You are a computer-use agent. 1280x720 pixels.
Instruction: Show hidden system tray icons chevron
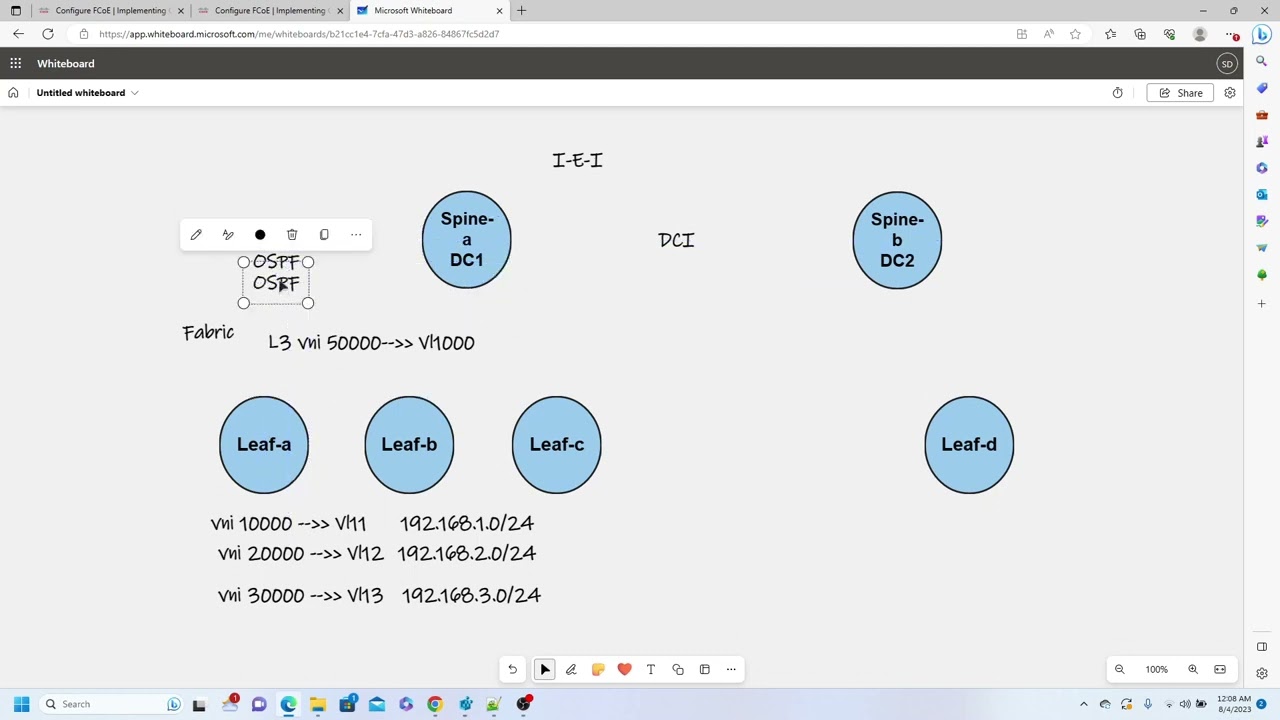1084,704
